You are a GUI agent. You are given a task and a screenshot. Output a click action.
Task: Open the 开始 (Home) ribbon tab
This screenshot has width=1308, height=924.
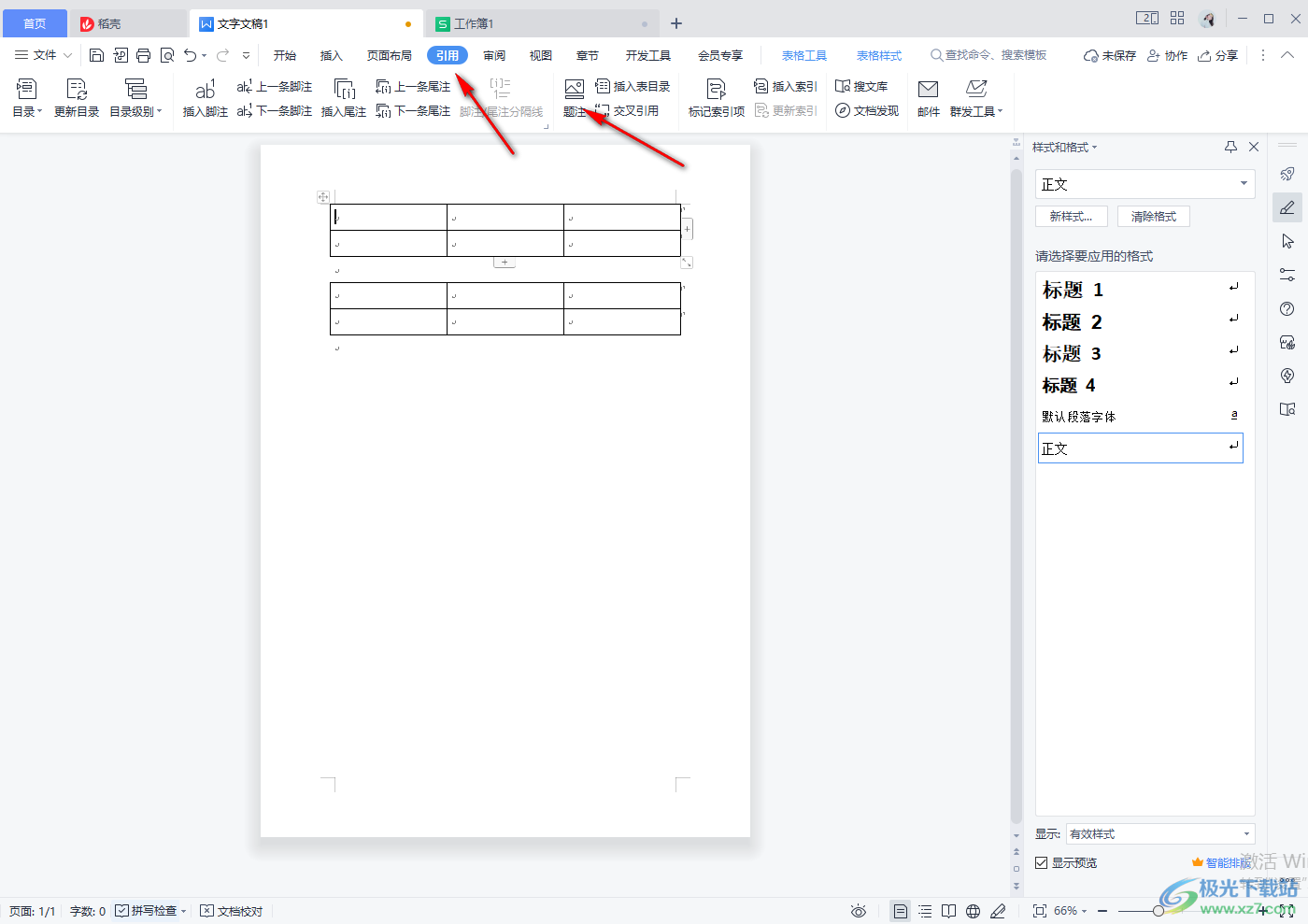pyautogui.click(x=285, y=55)
